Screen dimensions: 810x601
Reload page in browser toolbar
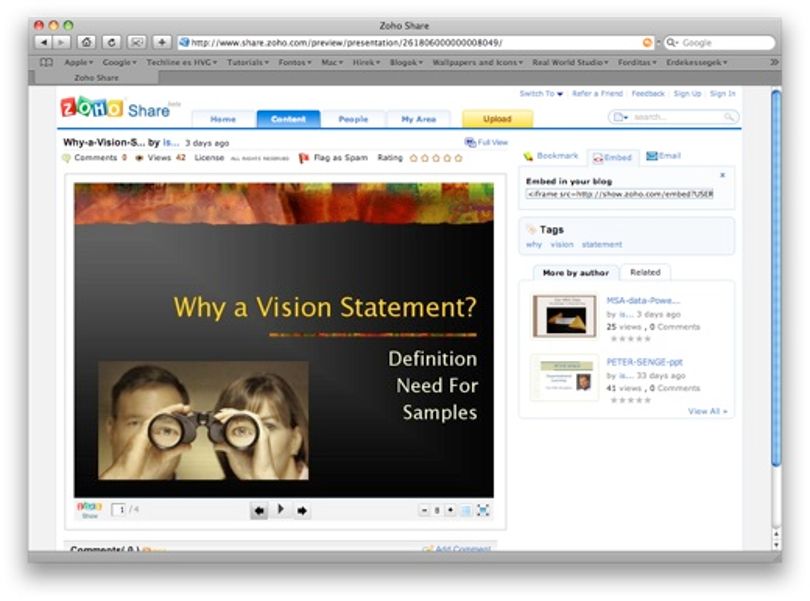[111, 42]
